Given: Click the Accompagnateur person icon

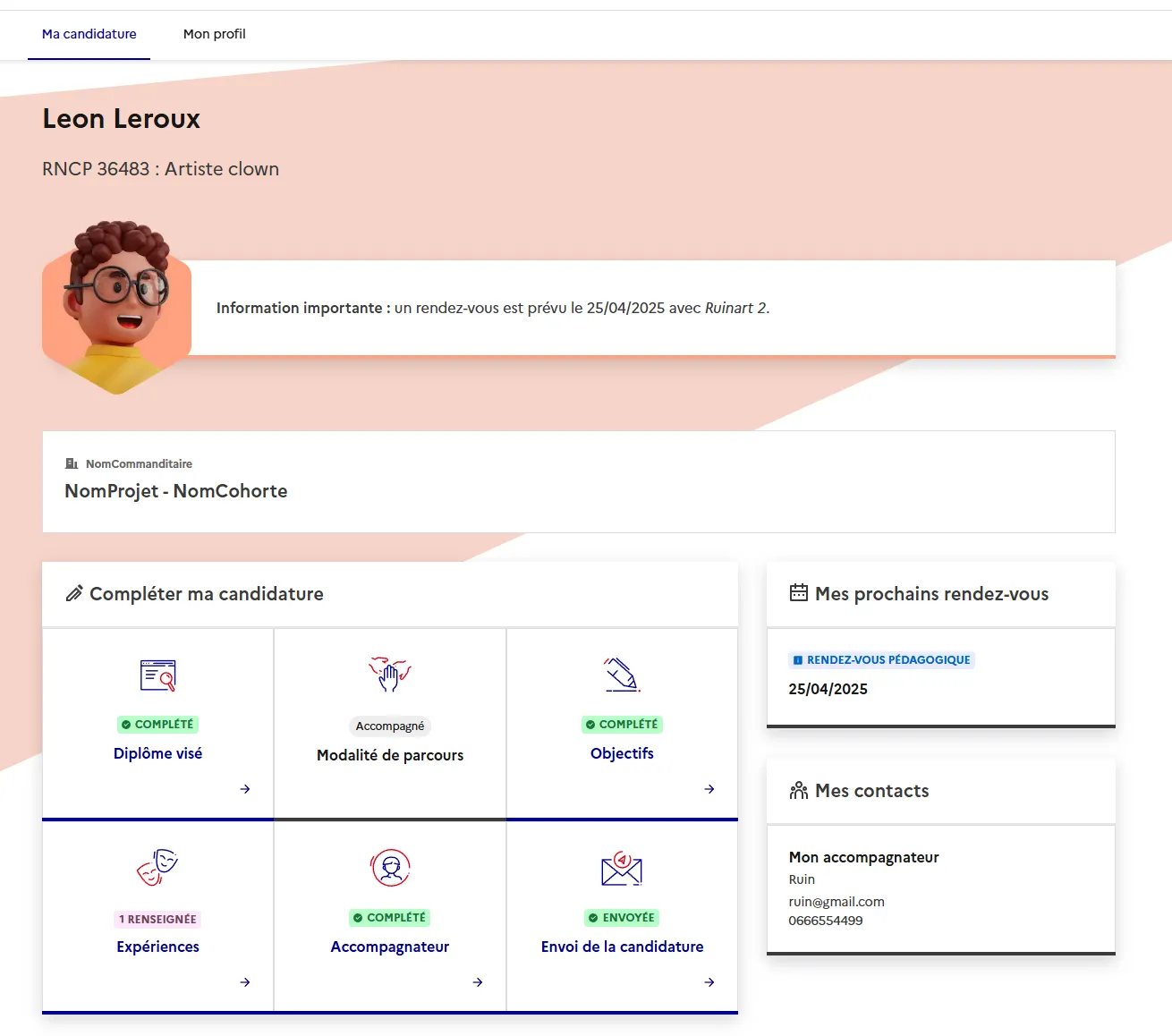Looking at the screenshot, I should (x=390, y=867).
